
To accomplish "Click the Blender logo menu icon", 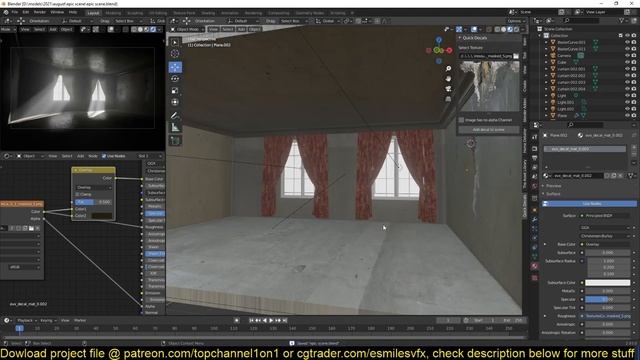I will coord(6,12).
